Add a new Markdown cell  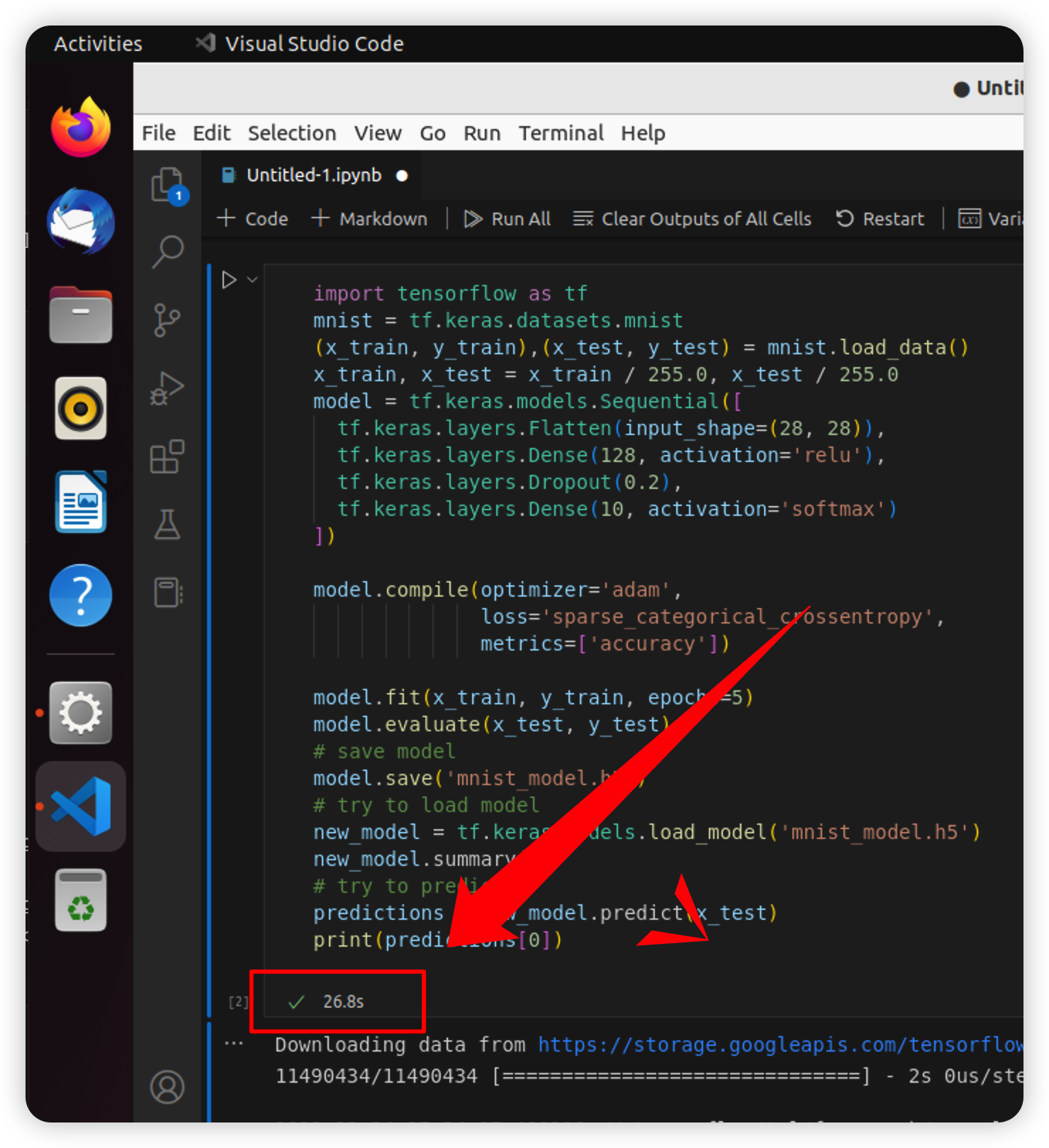pyautogui.click(x=369, y=219)
